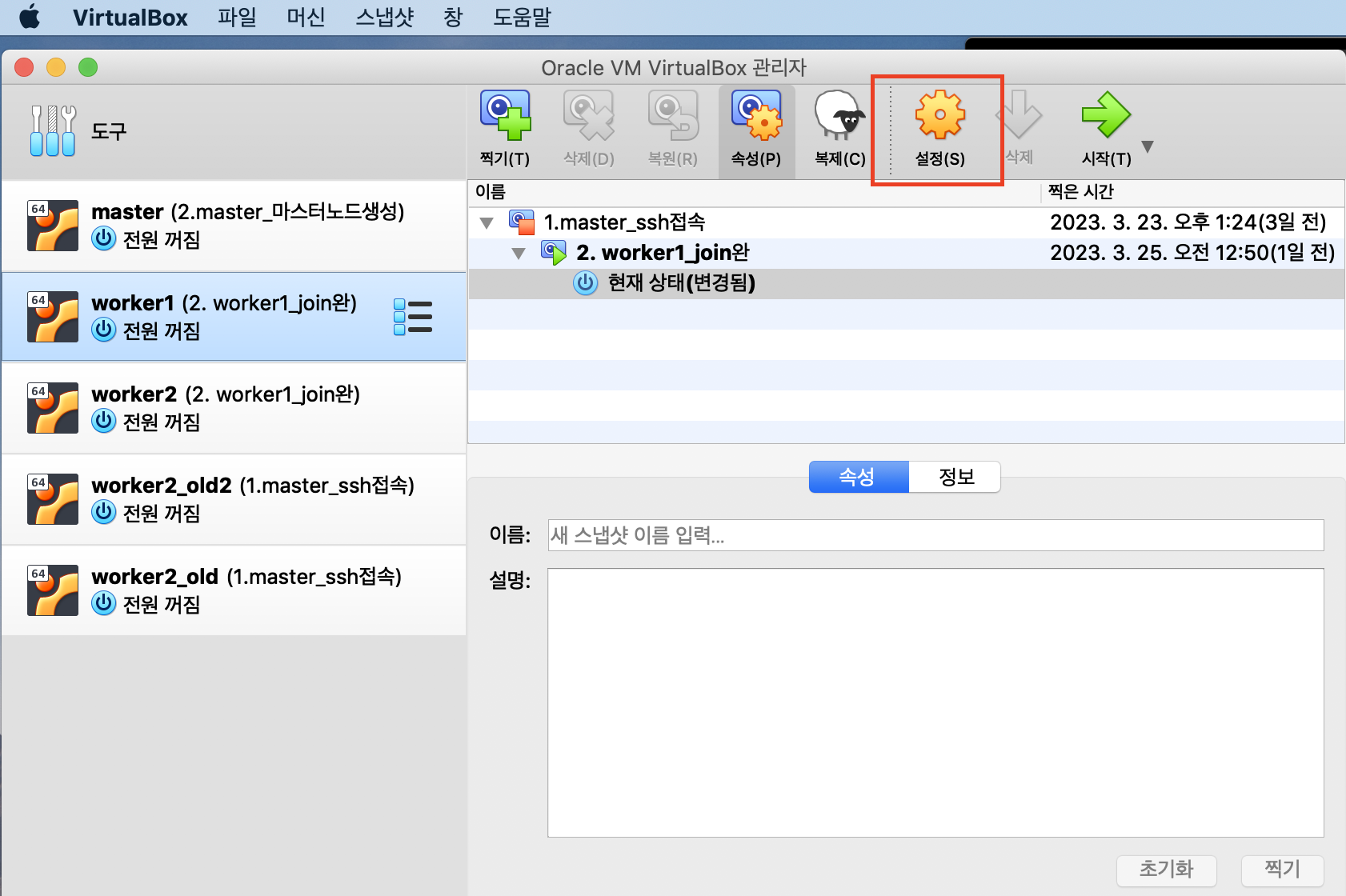Click the worker2_old2 VM OS icon
The image size is (1346, 896).
pos(53,499)
